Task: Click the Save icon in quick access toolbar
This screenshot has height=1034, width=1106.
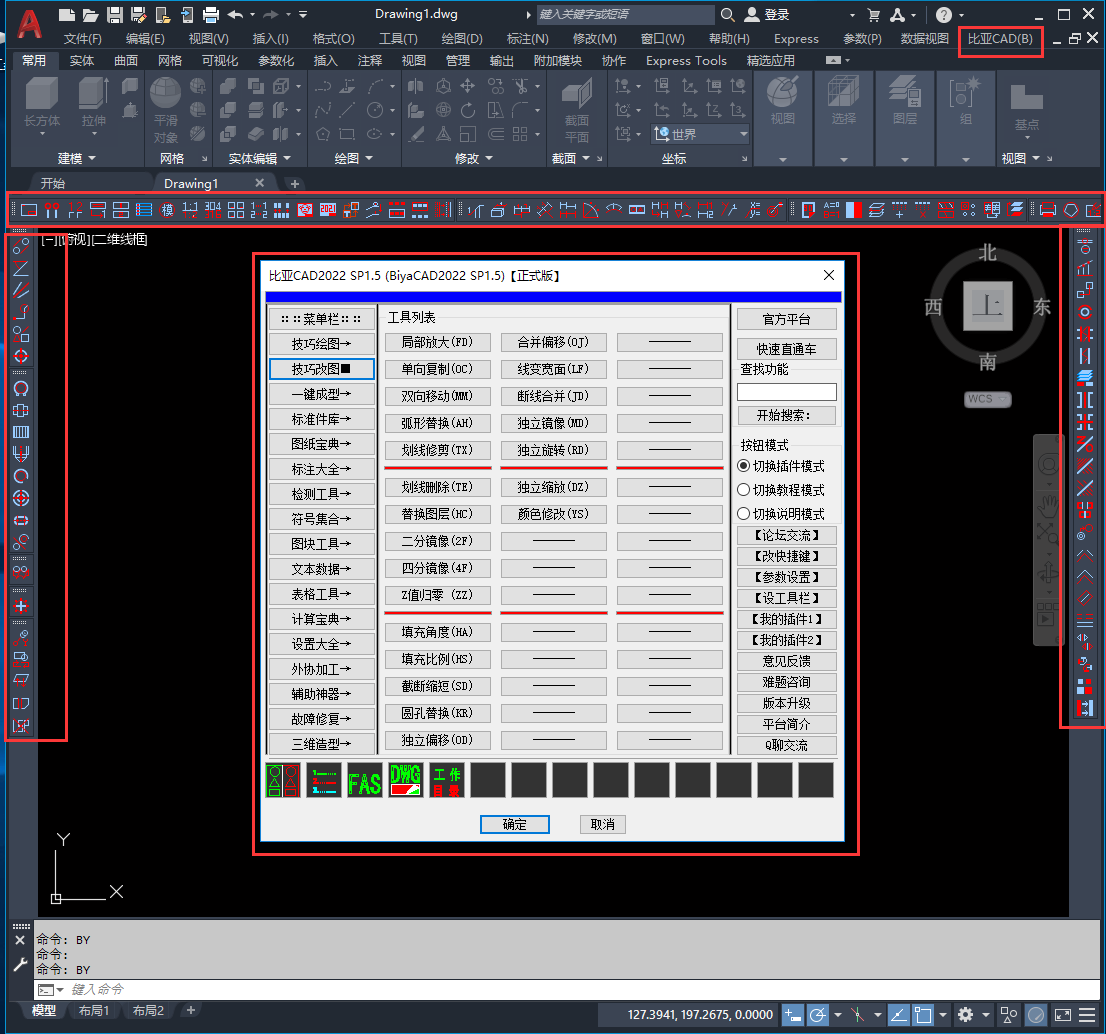Action: (114, 14)
